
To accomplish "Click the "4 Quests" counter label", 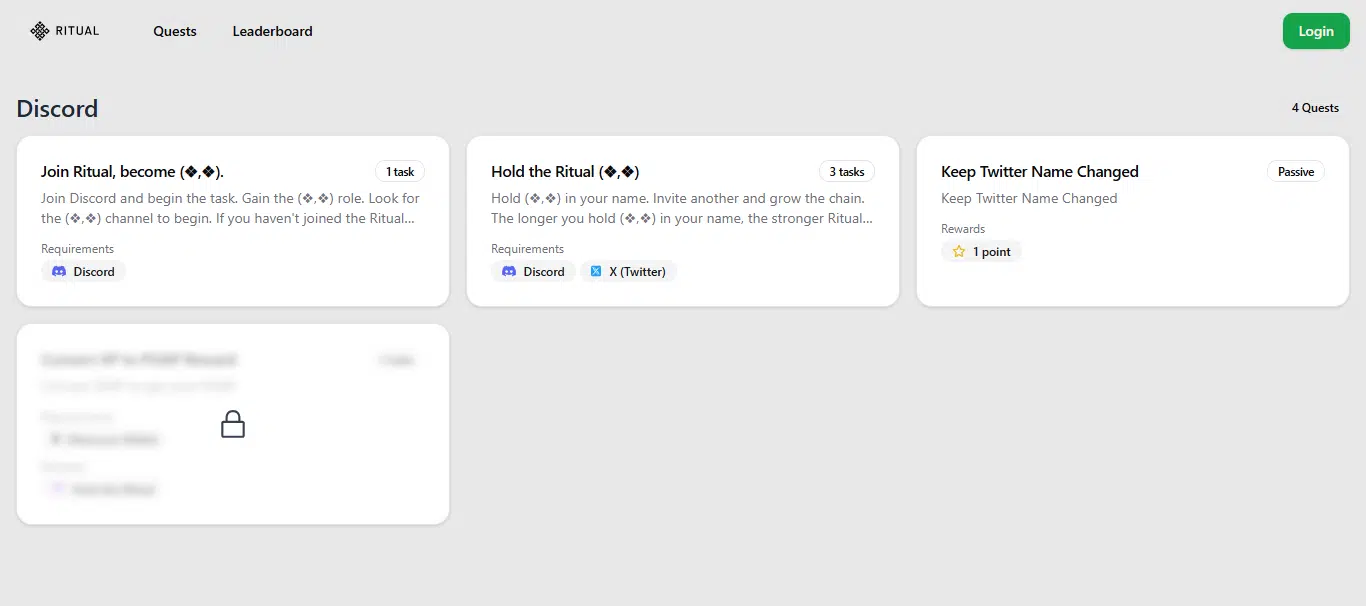I will (1314, 108).
